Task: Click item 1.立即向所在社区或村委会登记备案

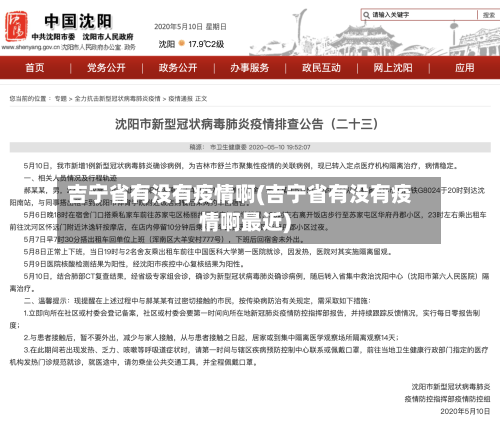Action: pyautogui.click(x=245, y=319)
